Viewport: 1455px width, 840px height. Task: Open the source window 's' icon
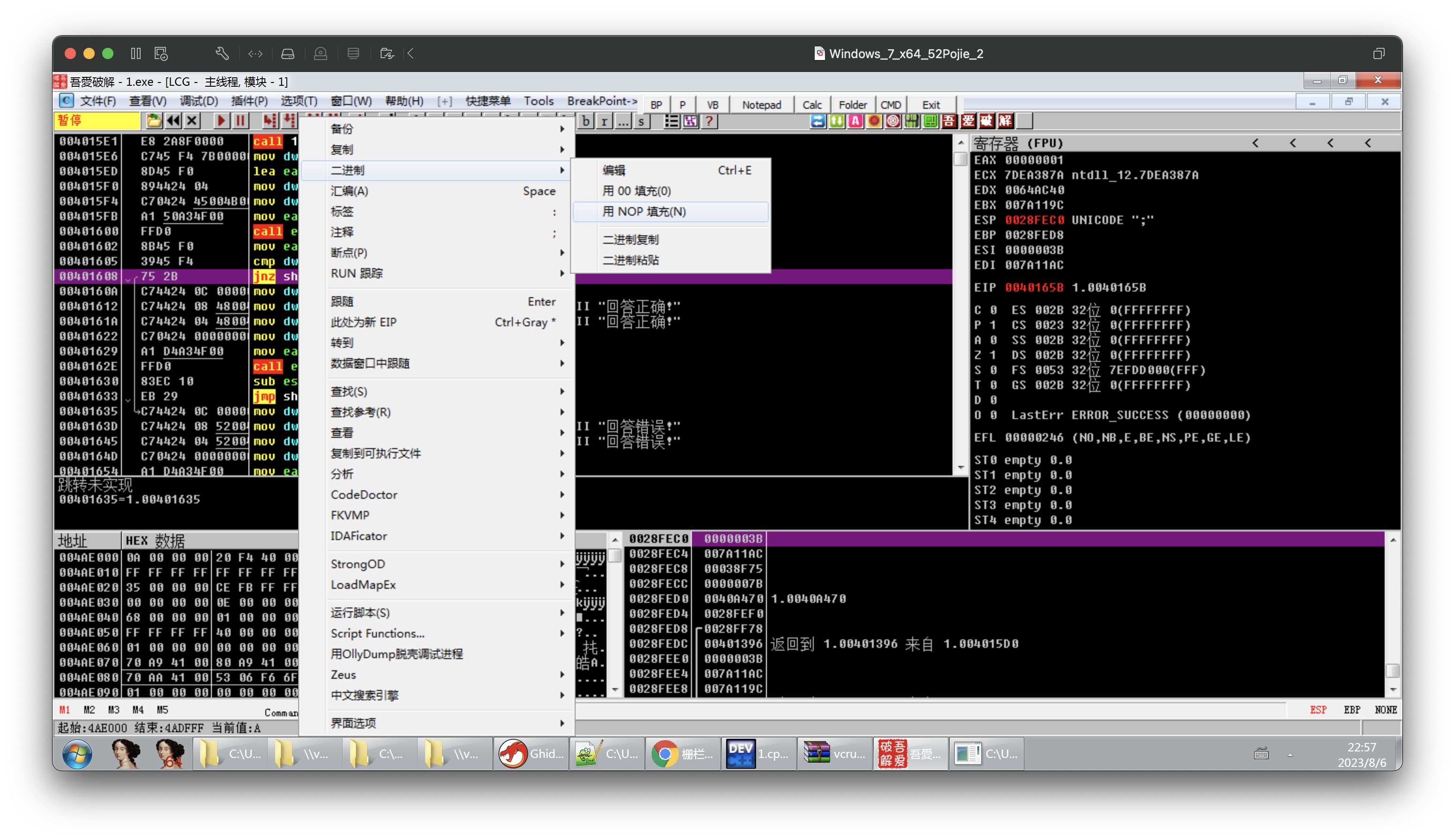[x=641, y=121]
